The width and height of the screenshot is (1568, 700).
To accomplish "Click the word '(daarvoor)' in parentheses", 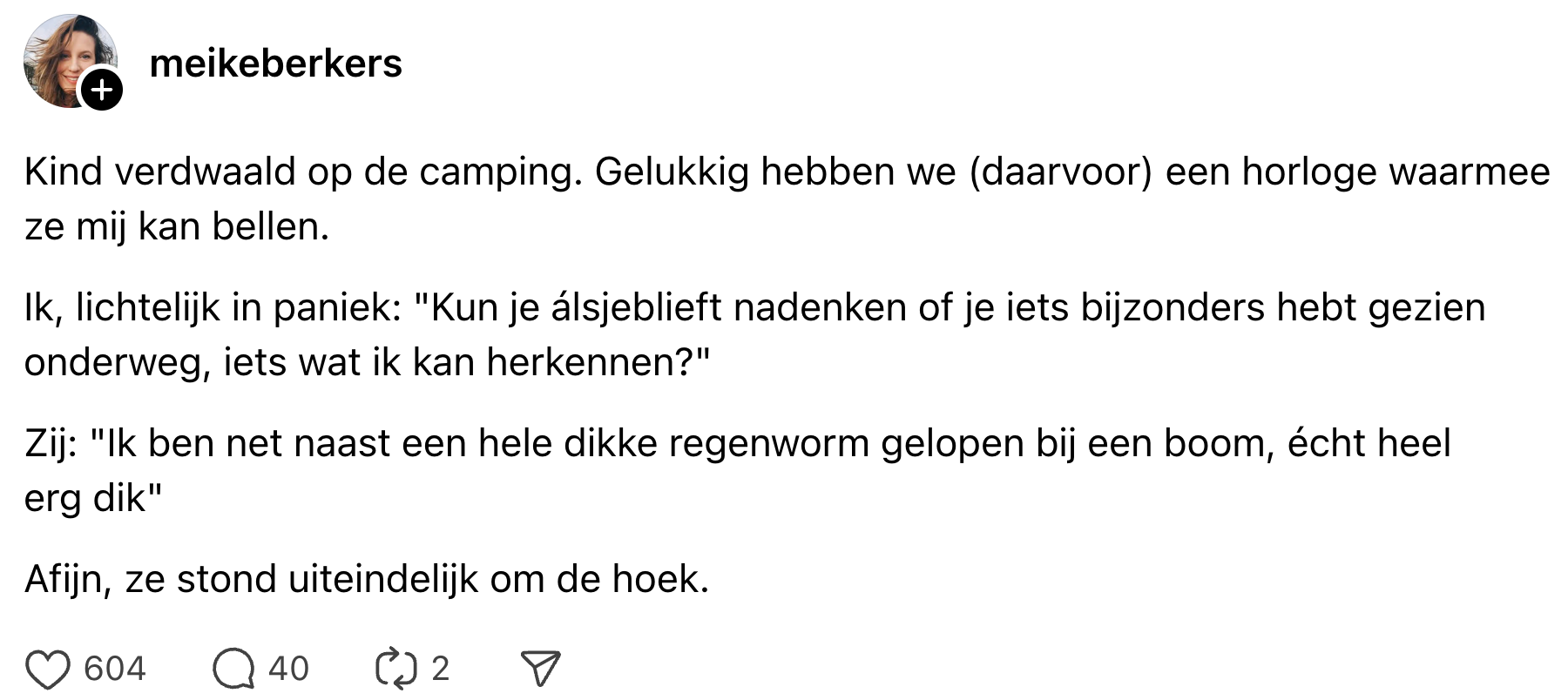I will click(1060, 172).
